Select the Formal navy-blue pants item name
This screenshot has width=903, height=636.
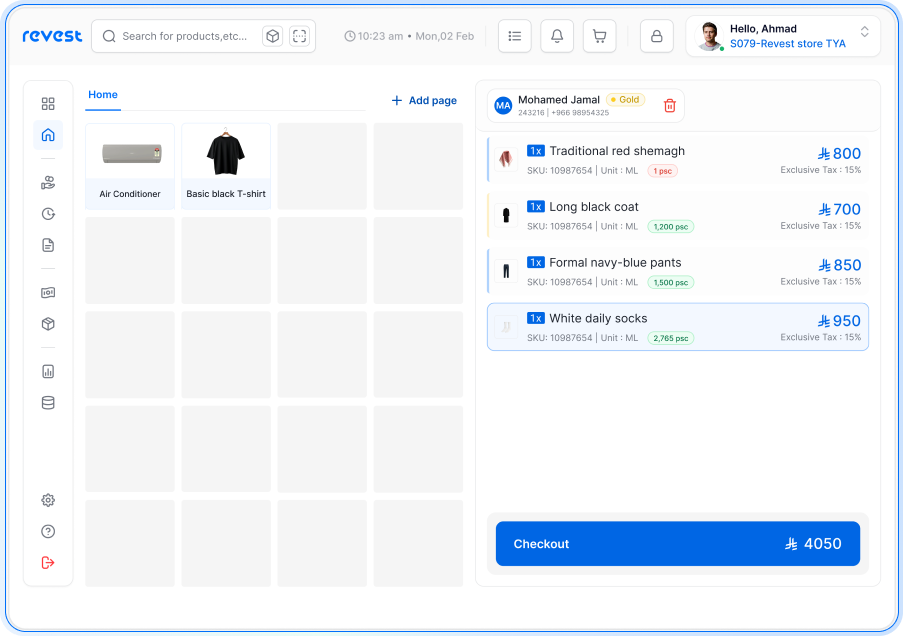click(x=615, y=263)
